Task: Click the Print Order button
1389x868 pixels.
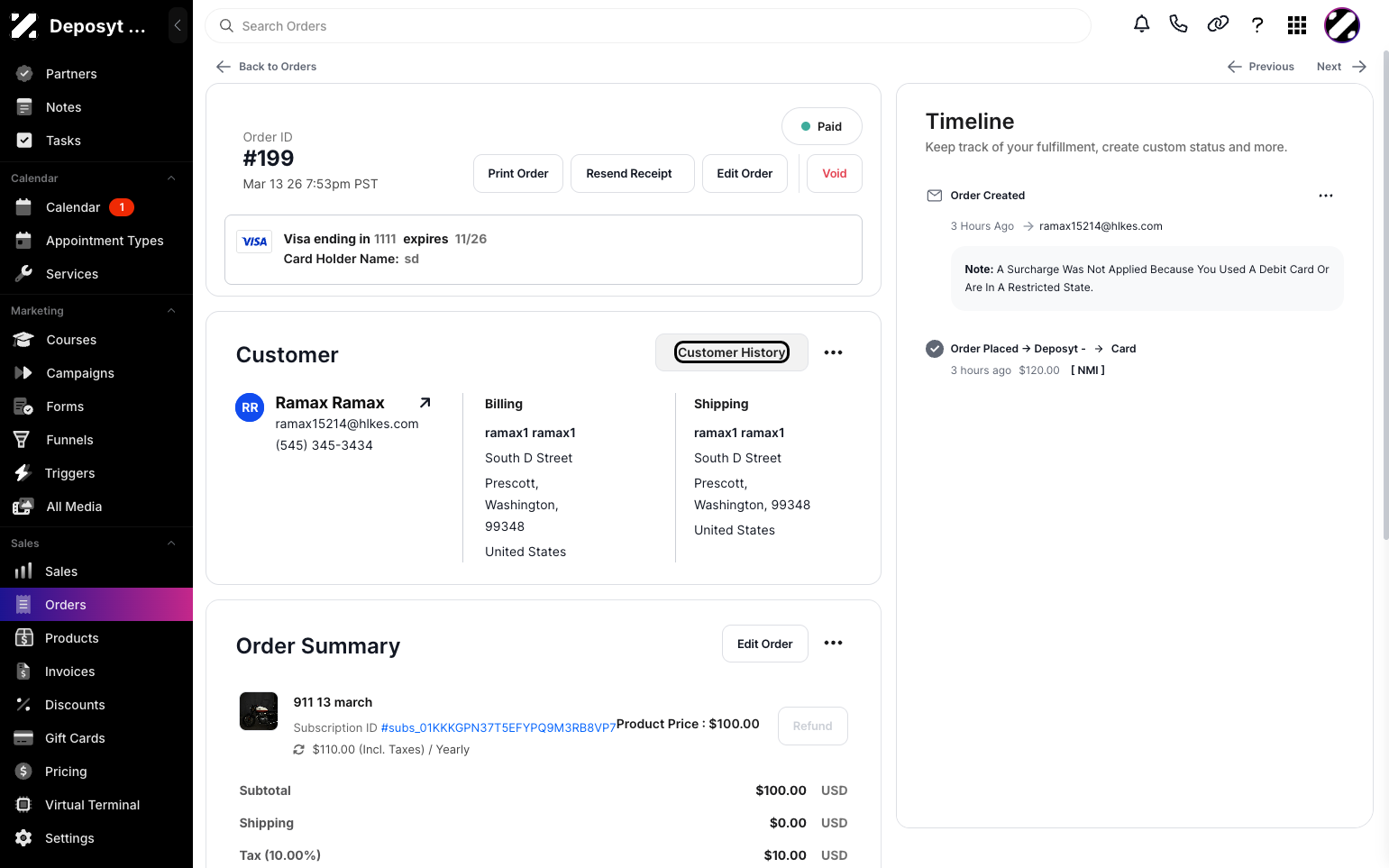Action: click(x=518, y=174)
